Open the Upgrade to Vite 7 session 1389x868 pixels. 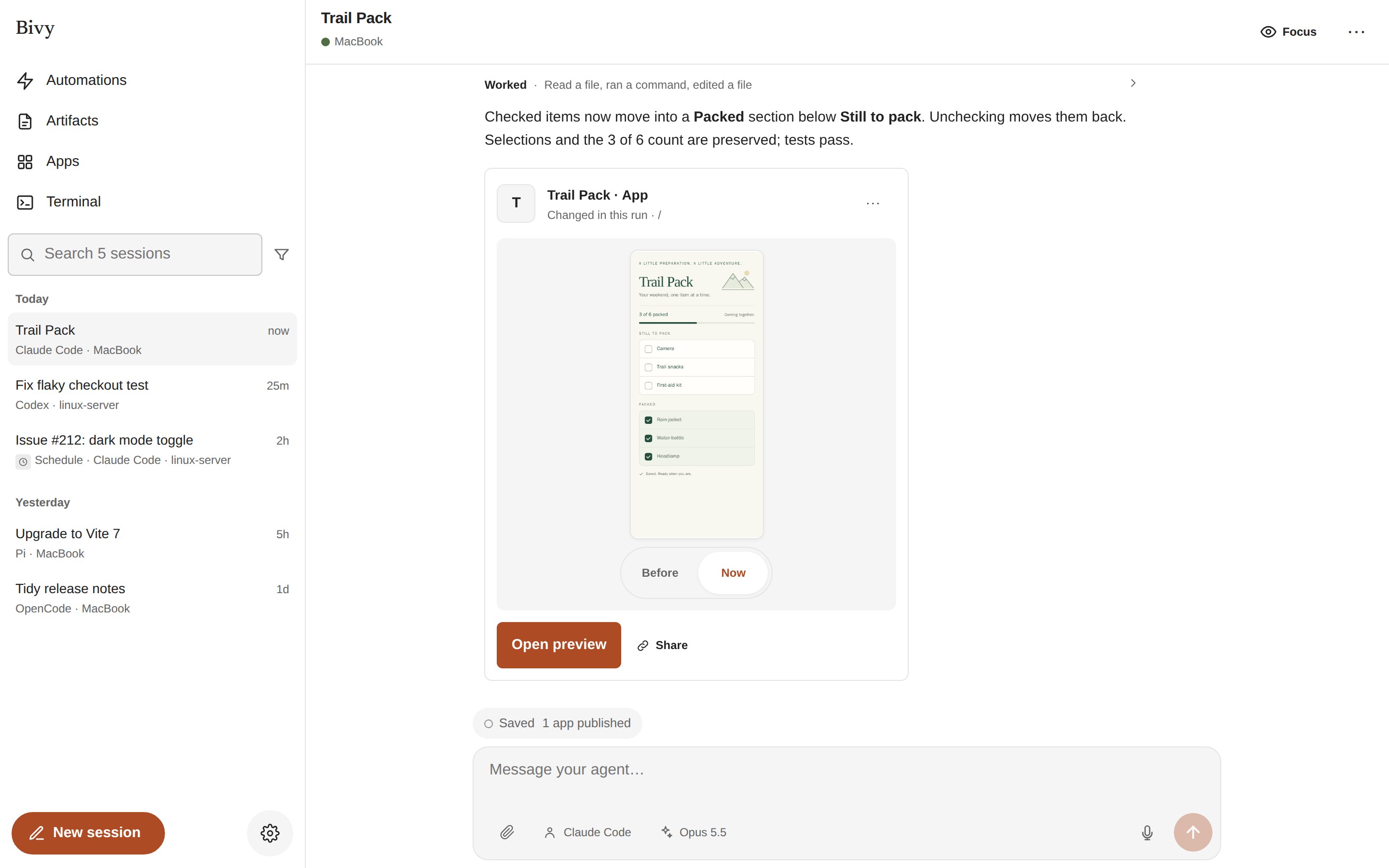coord(152,543)
